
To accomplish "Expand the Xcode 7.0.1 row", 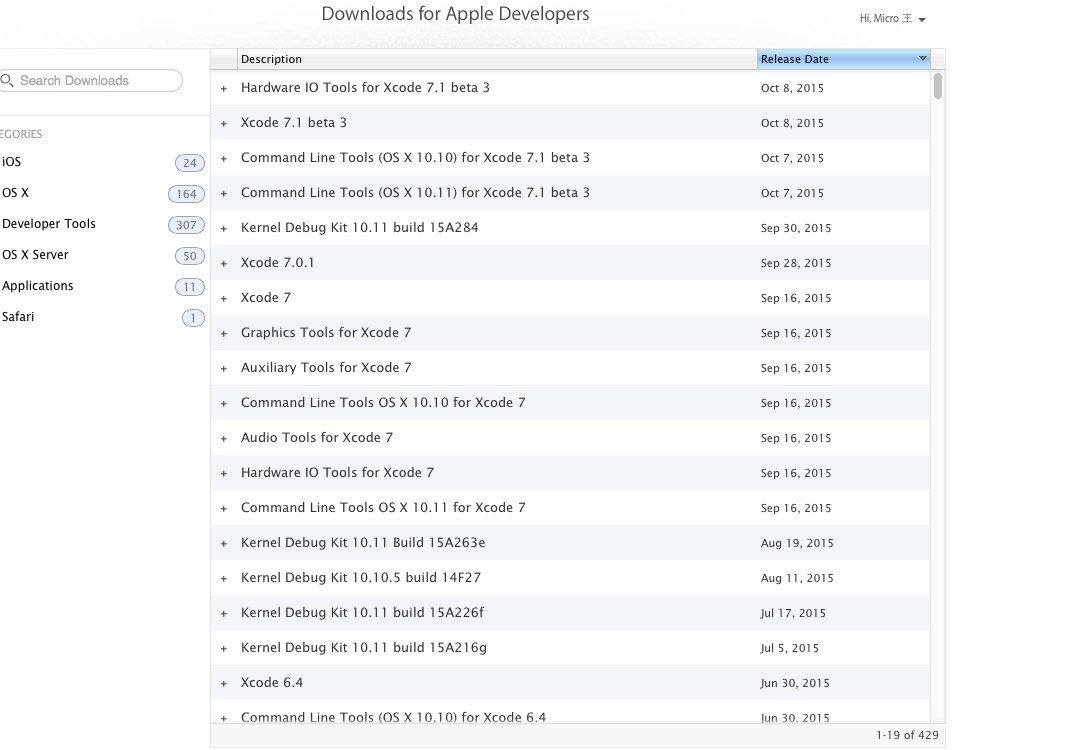I will point(224,263).
